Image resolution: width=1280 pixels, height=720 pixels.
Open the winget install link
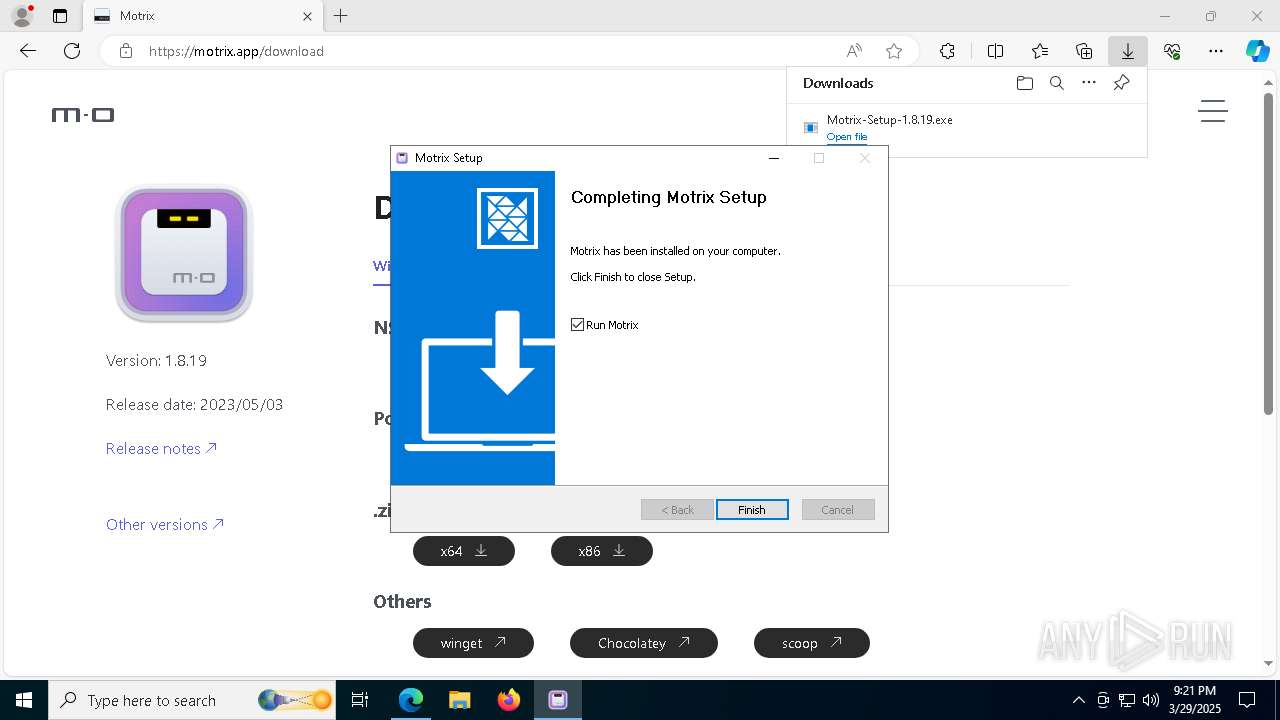473,643
